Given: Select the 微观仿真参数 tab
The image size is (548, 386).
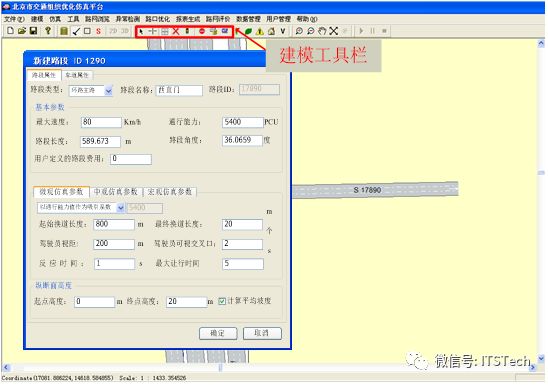Looking at the screenshot, I should 61,192.
